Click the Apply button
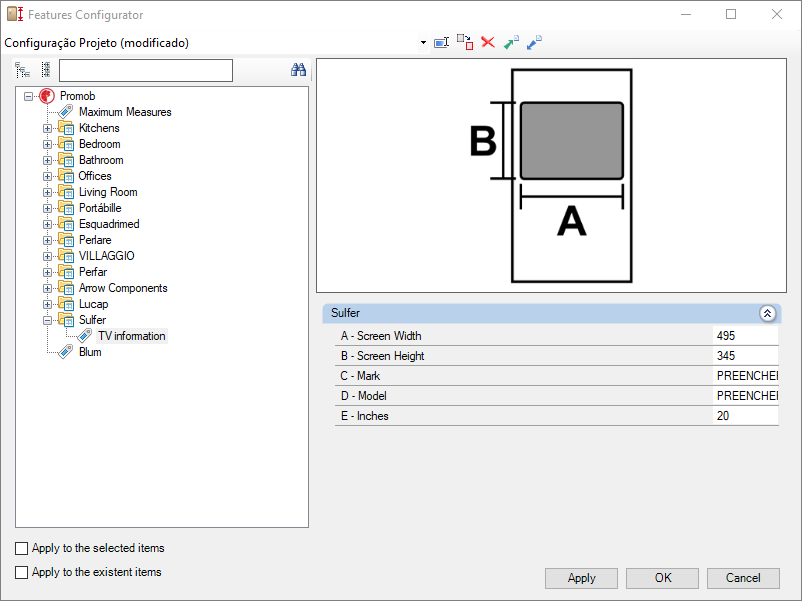Screen dimensions: 802x601 (581, 578)
